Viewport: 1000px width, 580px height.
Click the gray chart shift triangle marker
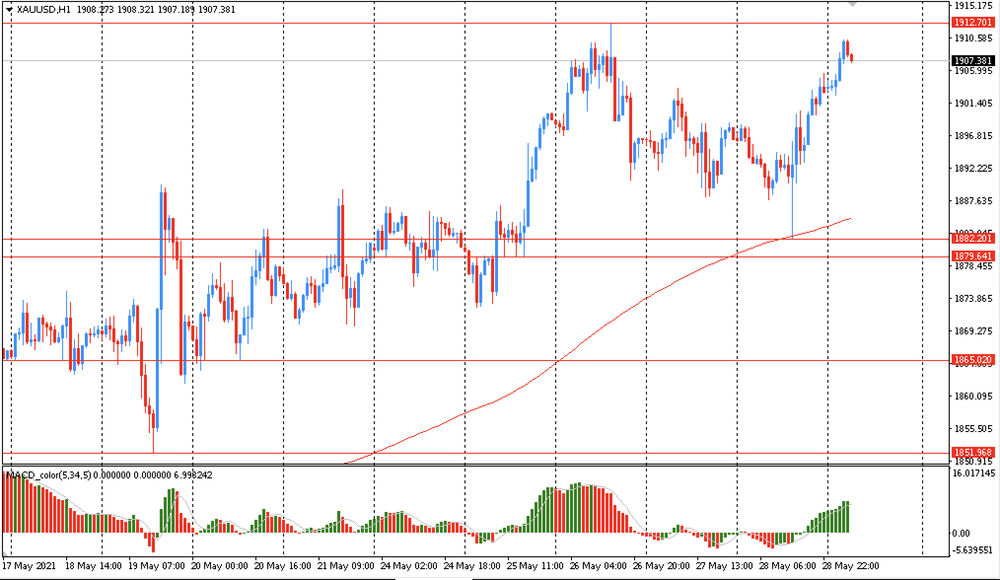click(x=853, y=4)
